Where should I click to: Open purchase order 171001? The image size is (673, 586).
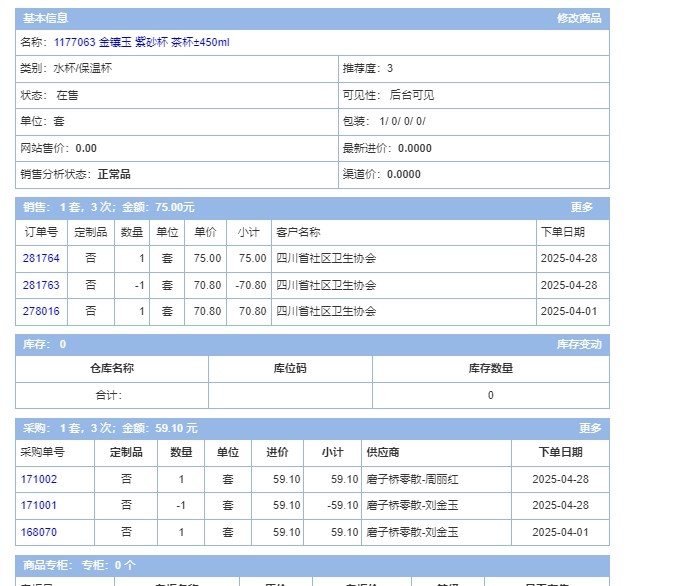click(39, 505)
